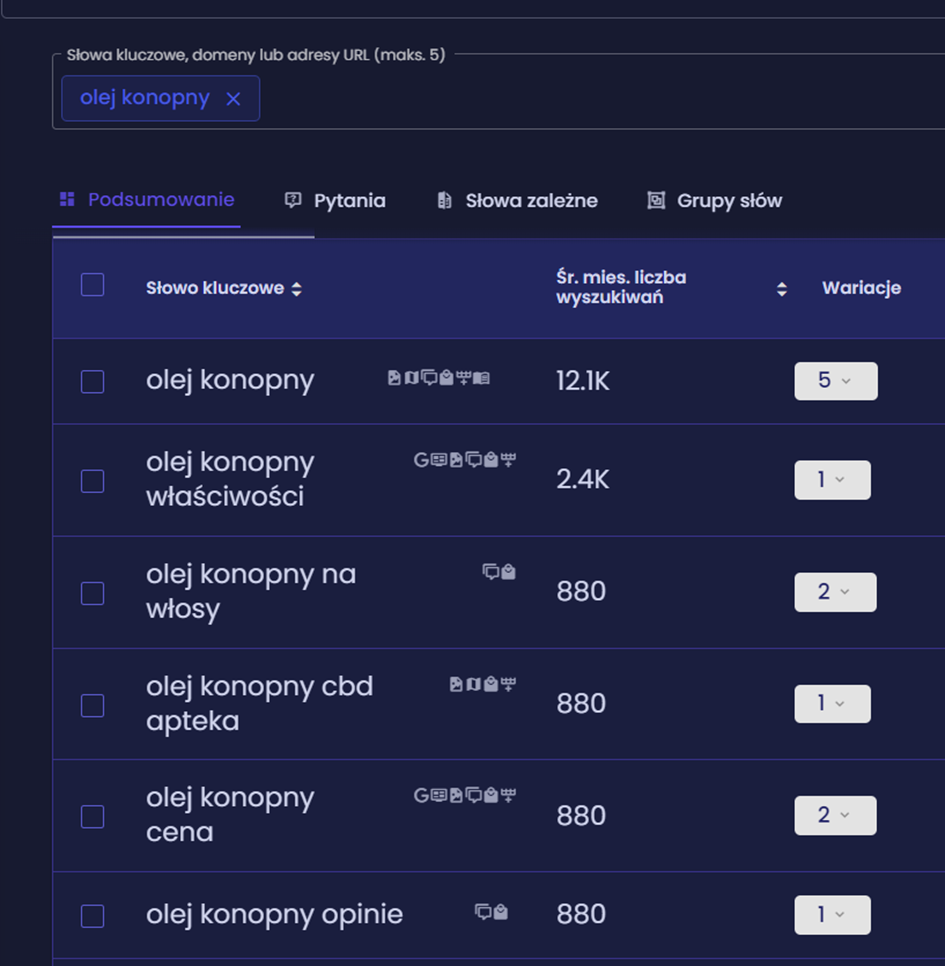Check the box for 'olej konopny na włosy'
Viewport: 945px width, 966px height.
92,593
